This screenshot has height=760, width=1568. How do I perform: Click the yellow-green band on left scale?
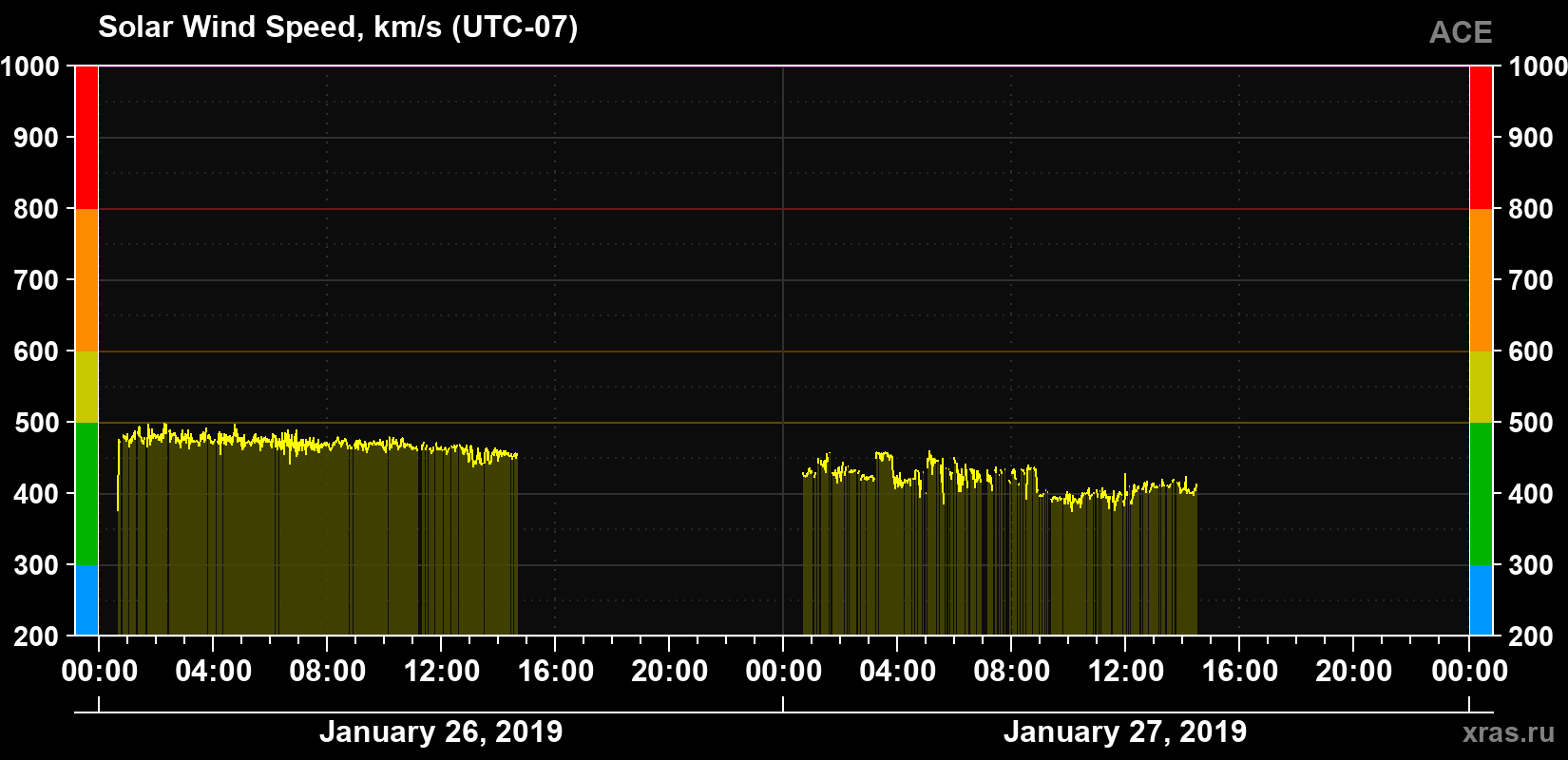click(x=86, y=387)
